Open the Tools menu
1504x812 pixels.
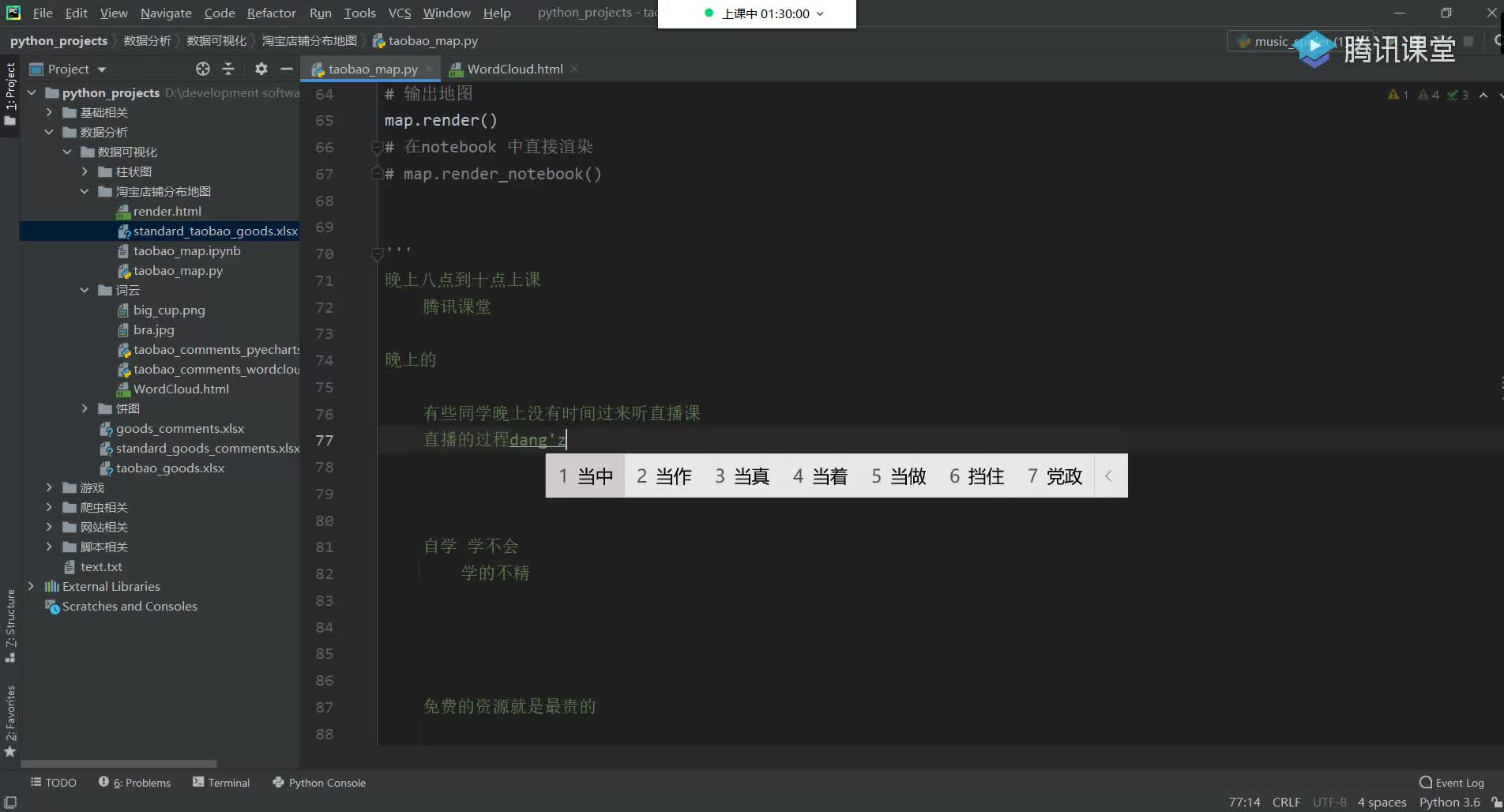point(359,13)
